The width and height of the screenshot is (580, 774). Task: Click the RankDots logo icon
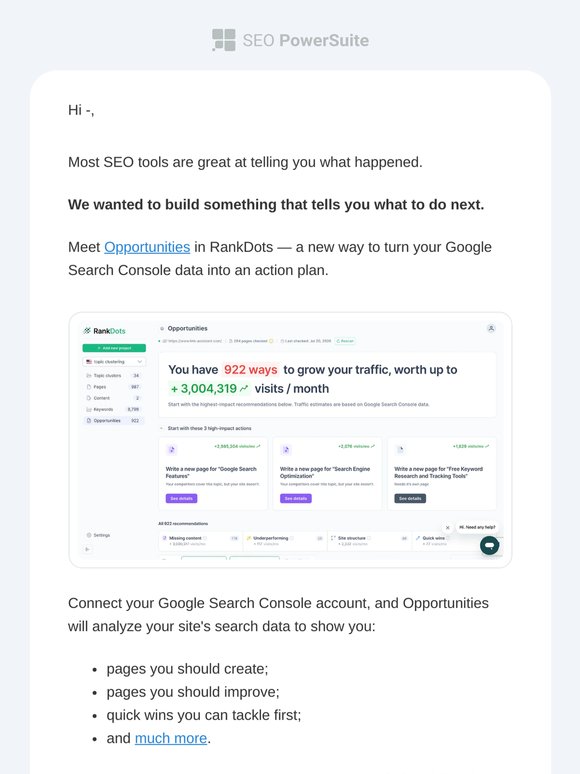pyautogui.click(x=87, y=331)
